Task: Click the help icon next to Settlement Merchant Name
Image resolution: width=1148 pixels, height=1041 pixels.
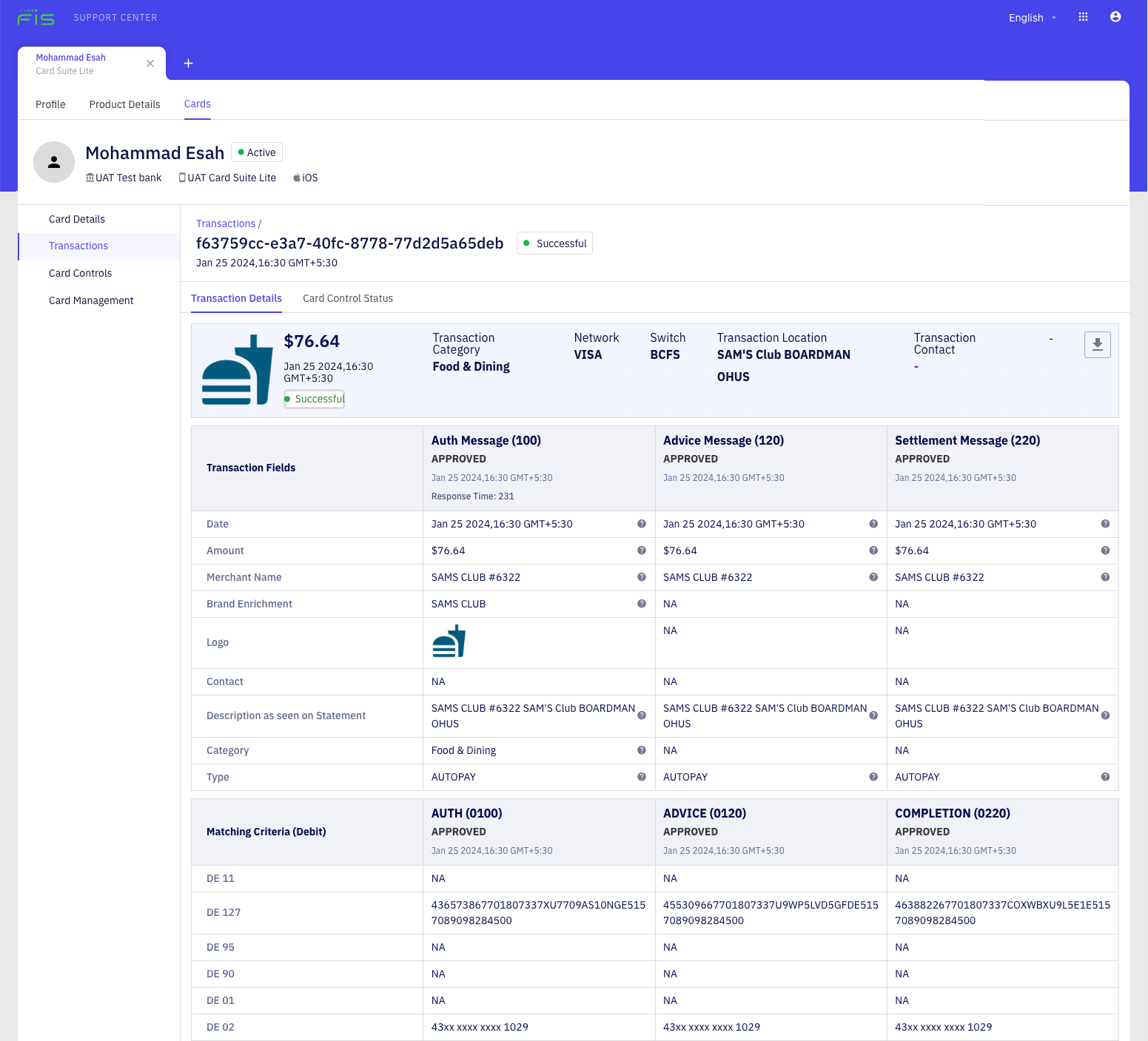Action: point(1105,577)
